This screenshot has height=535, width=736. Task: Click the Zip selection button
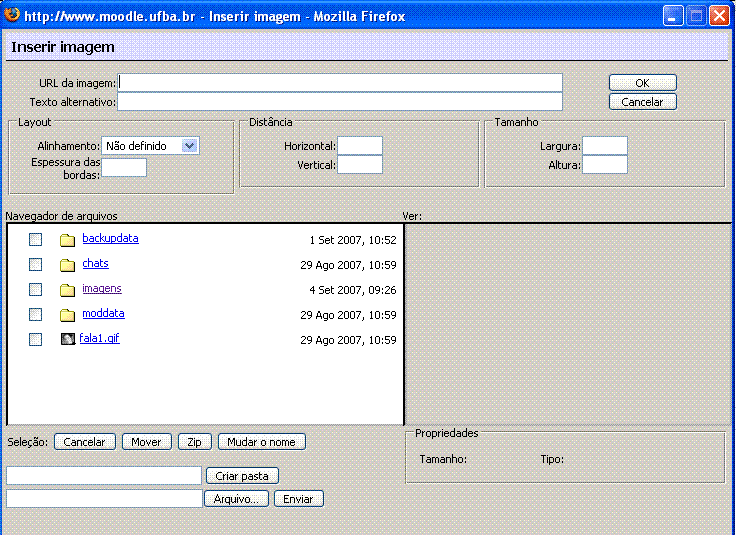click(x=195, y=442)
